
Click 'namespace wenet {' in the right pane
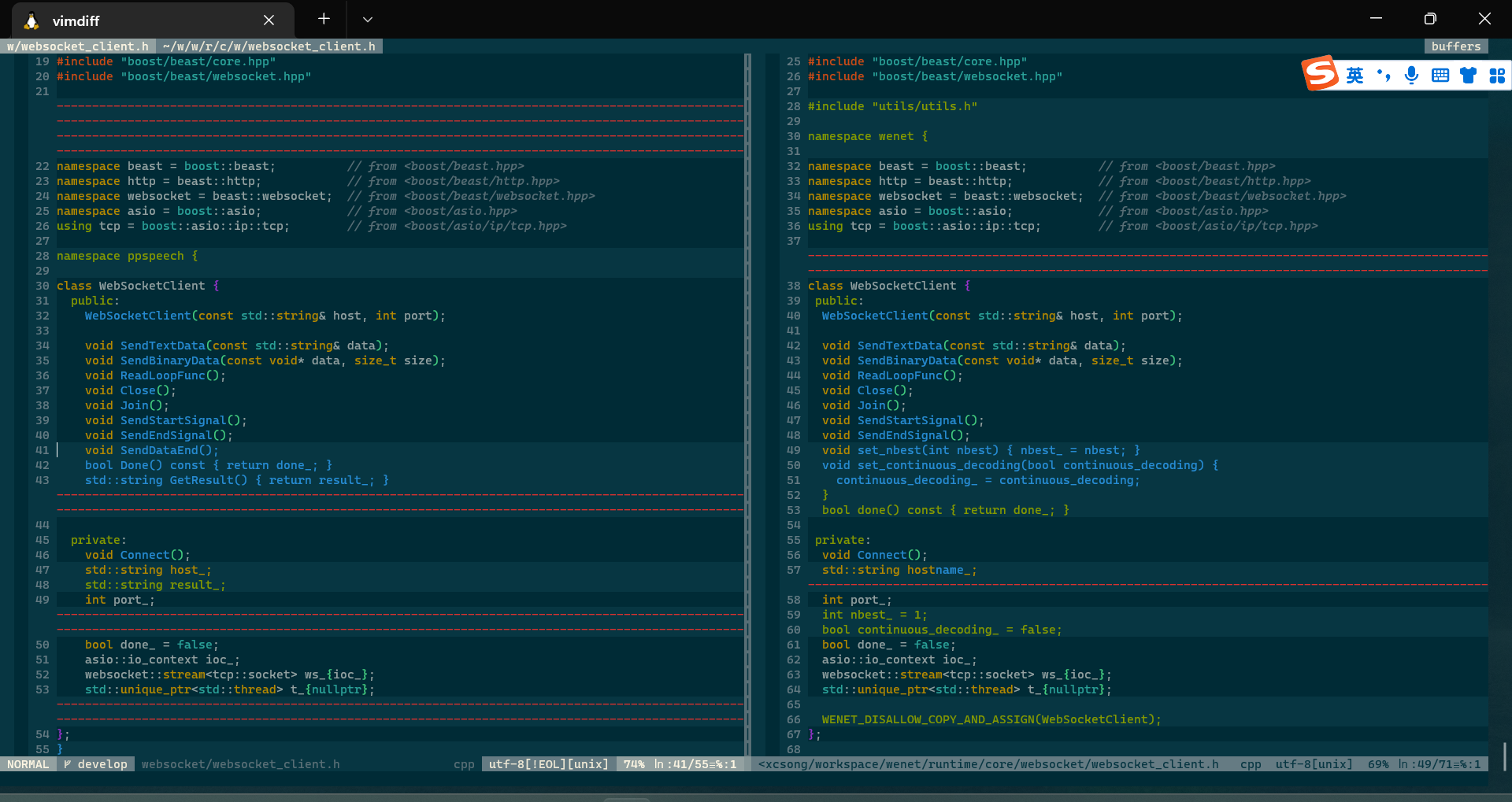point(868,136)
